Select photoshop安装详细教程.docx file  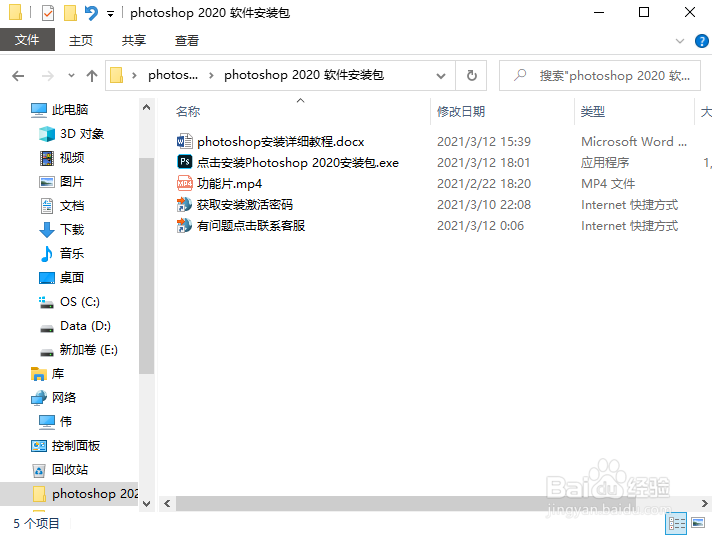tap(281, 142)
